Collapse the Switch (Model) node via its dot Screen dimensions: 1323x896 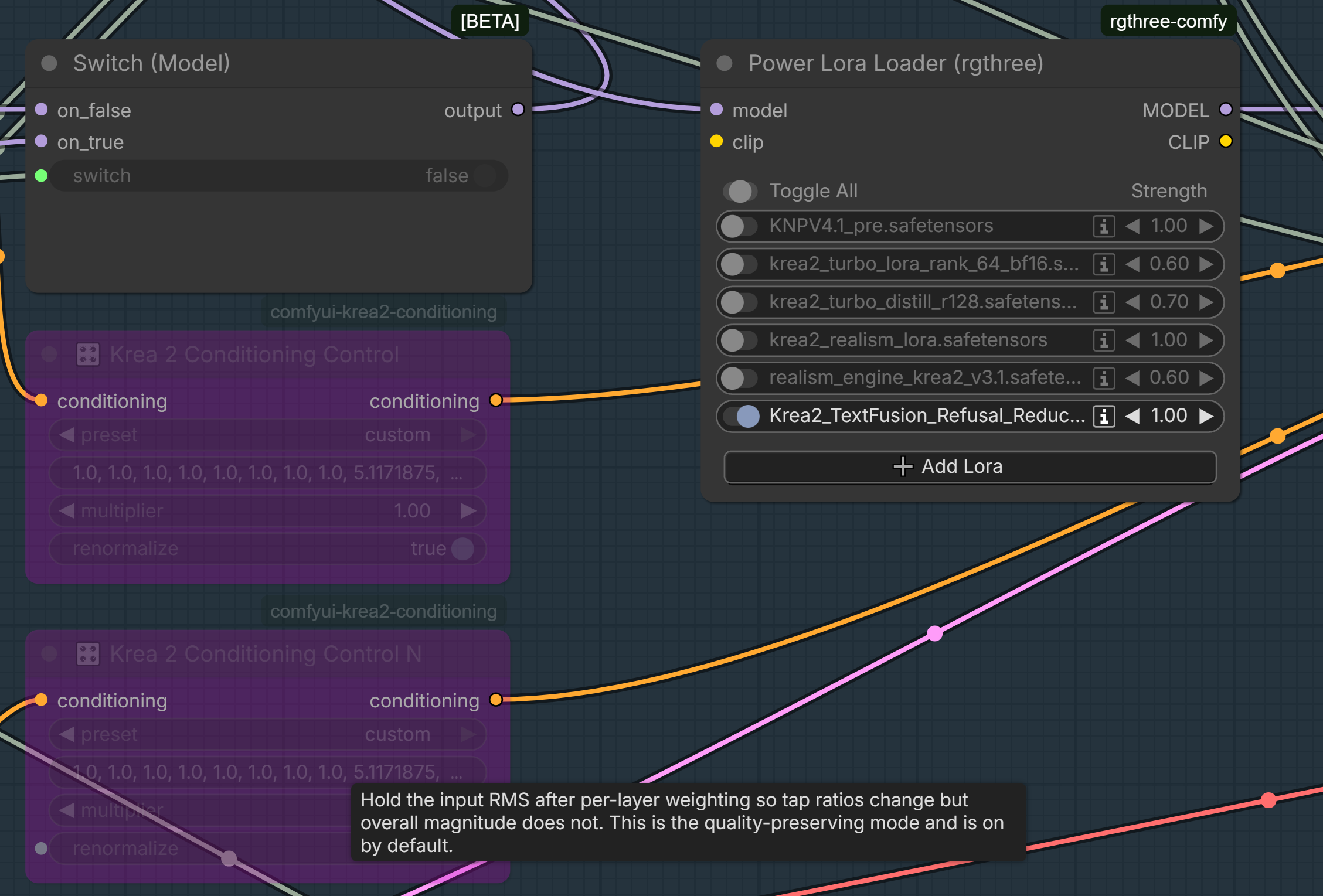49,63
